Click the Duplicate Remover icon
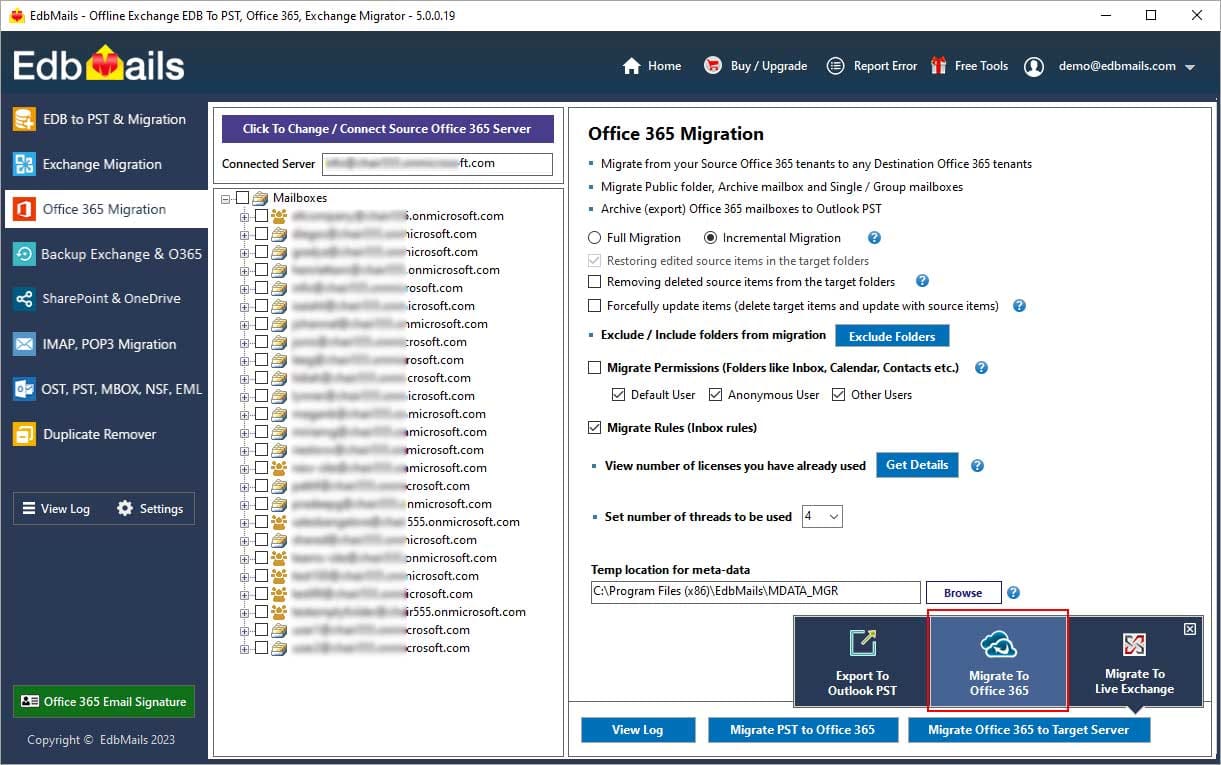 24,434
